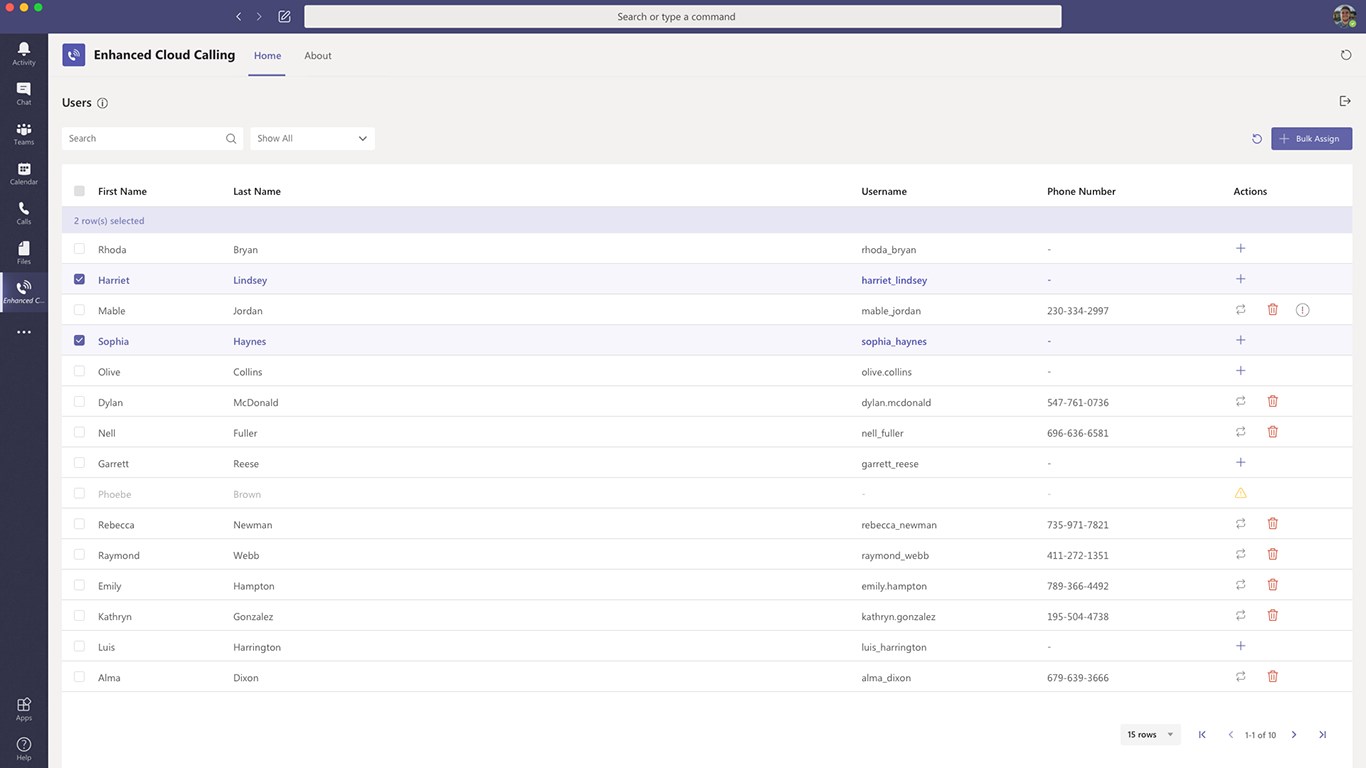Open the Apps store icon

[24, 709]
